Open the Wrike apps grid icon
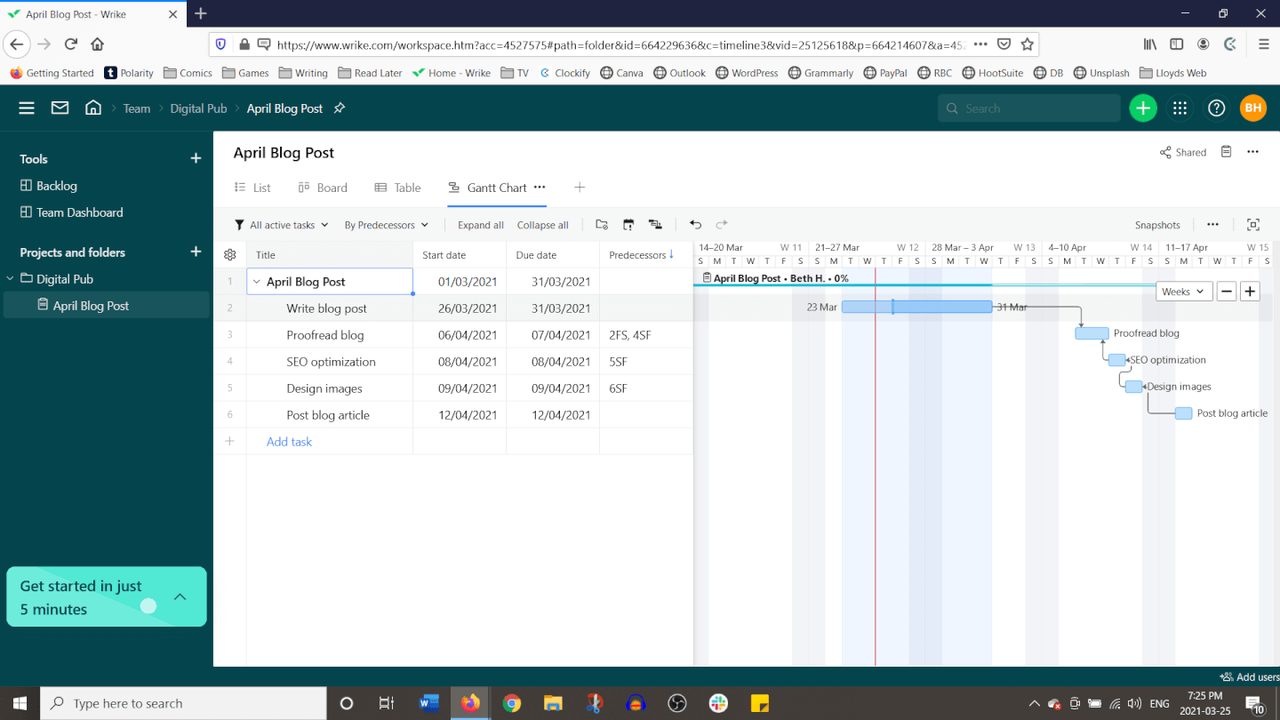This screenshot has width=1280, height=720. (x=1180, y=107)
